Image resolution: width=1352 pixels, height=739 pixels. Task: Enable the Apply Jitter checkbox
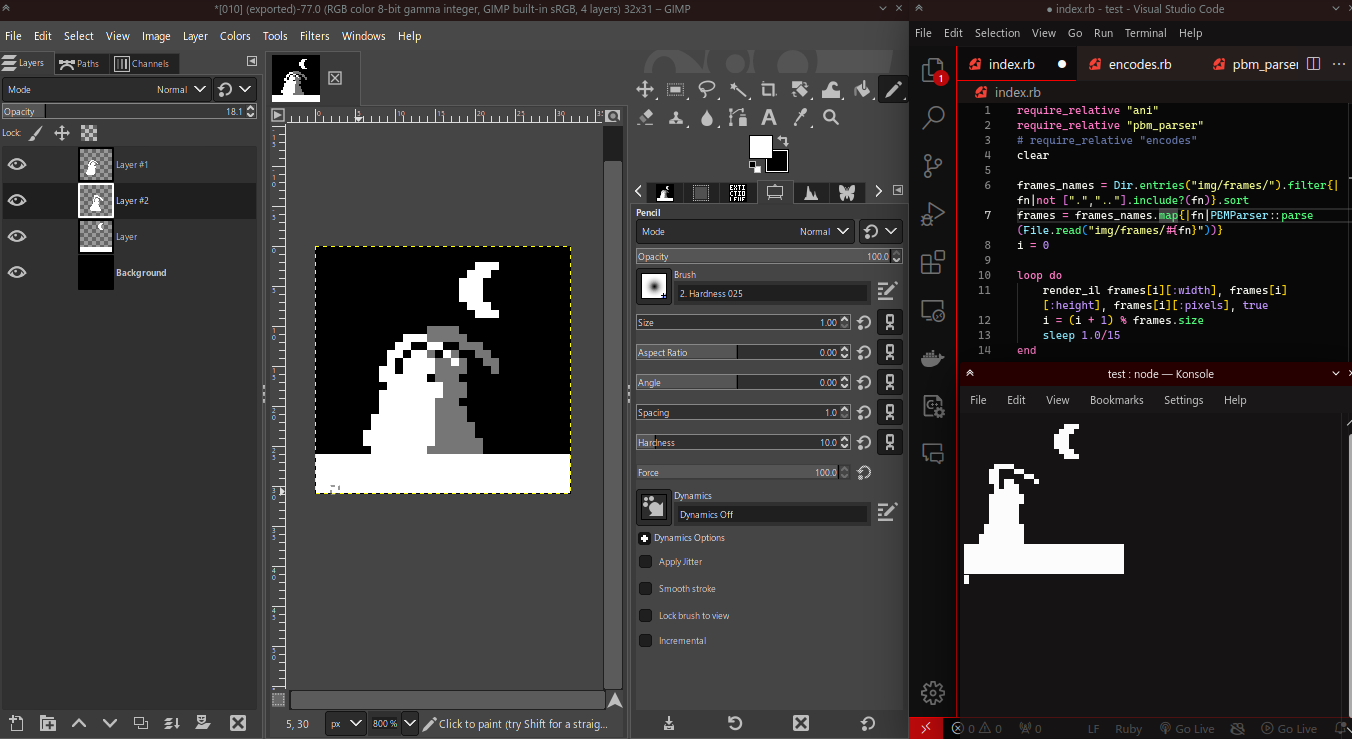[646, 562]
